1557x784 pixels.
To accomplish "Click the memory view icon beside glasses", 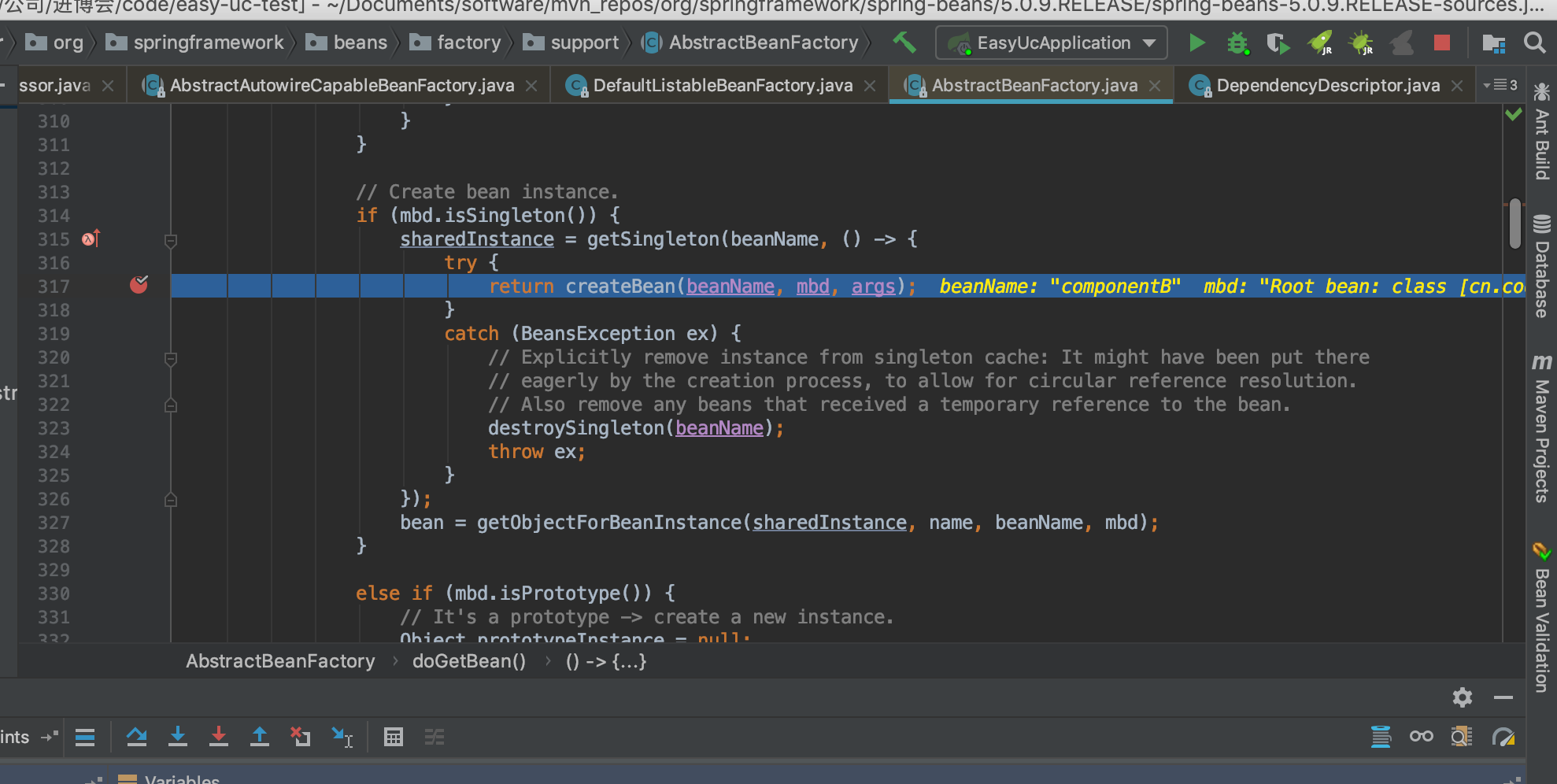I will [1462, 737].
